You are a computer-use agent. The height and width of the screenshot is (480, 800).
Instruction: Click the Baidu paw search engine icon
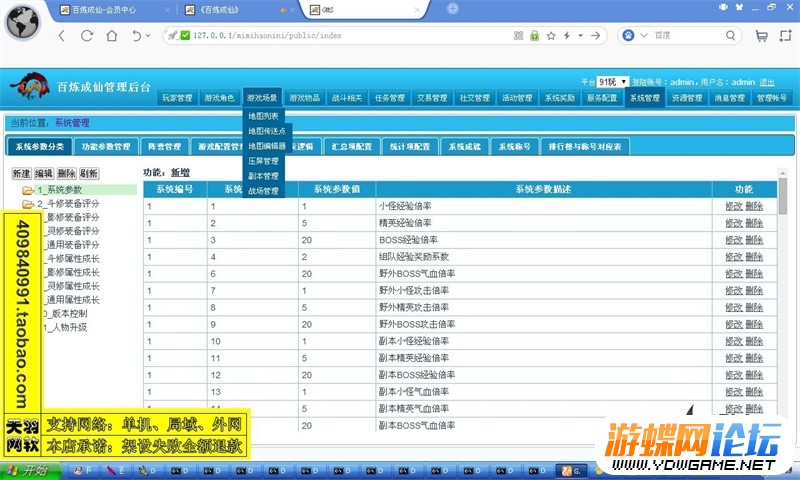click(629, 35)
